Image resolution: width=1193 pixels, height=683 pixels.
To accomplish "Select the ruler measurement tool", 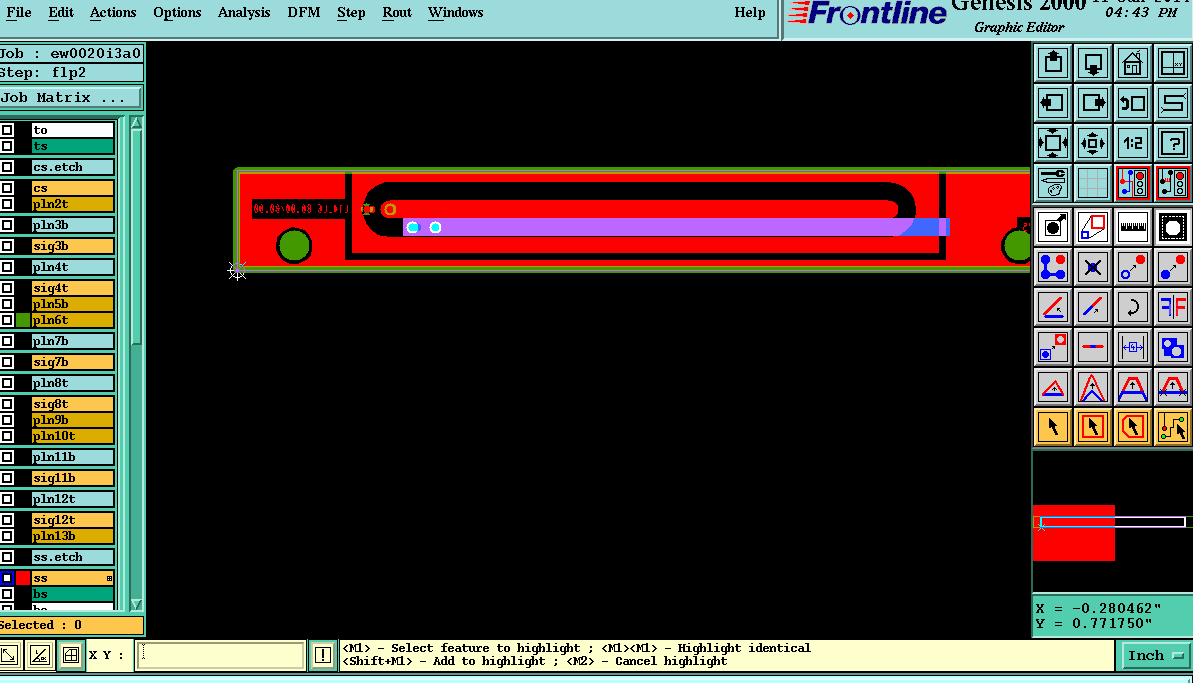I will (1132, 227).
